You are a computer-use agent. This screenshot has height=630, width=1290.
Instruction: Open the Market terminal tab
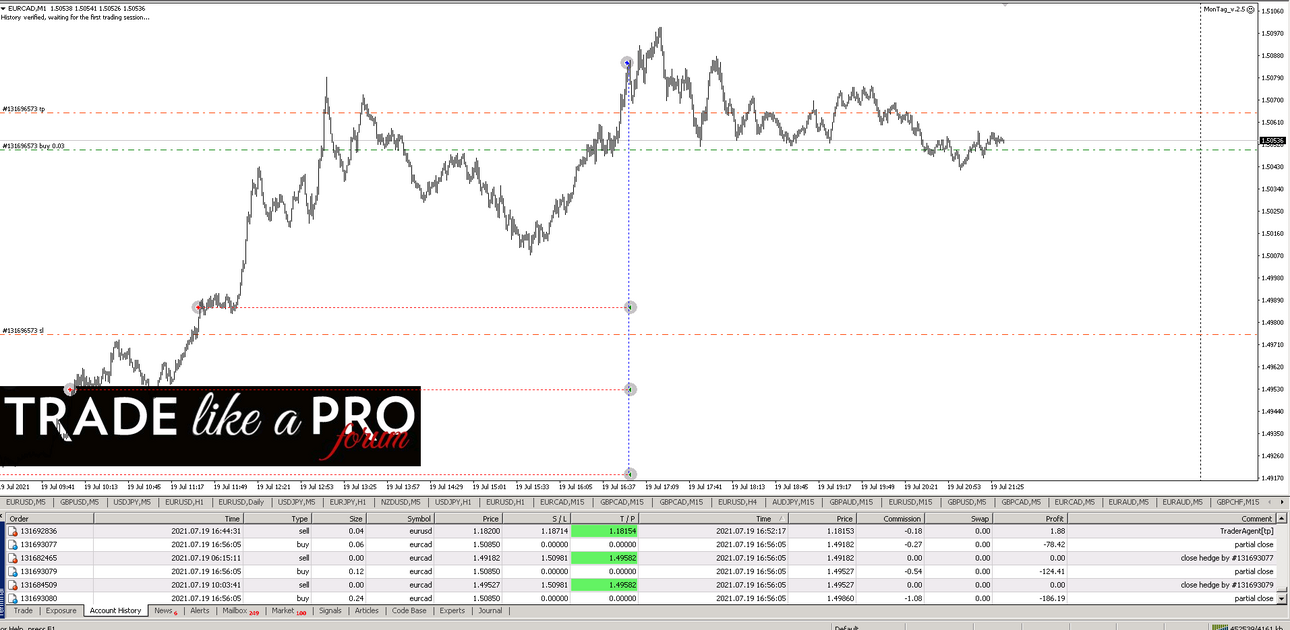tap(289, 610)
